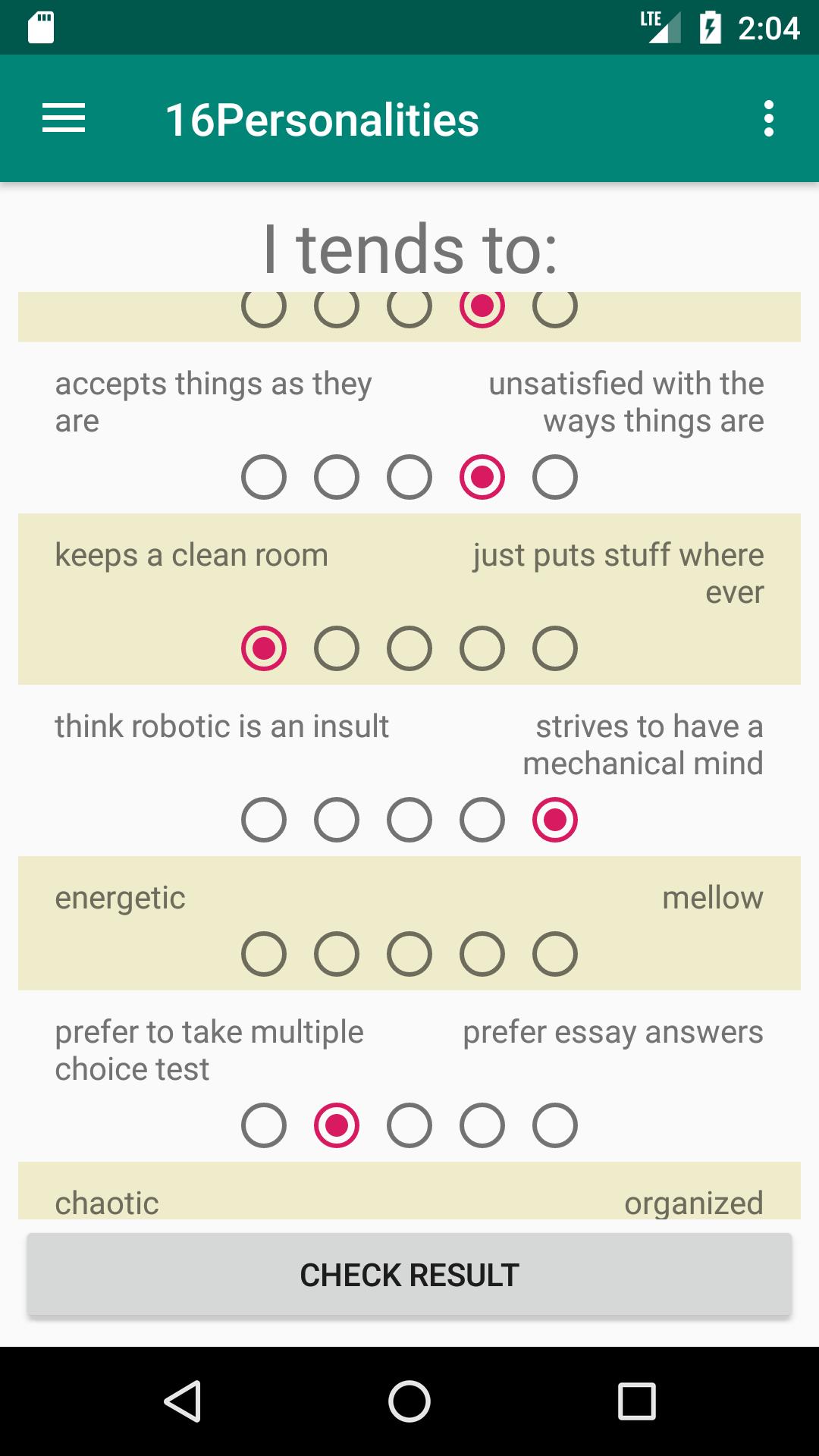Pick the circle closest to 'energetic'
Viewport: 819px width, 1456px height.
point(264,954)
